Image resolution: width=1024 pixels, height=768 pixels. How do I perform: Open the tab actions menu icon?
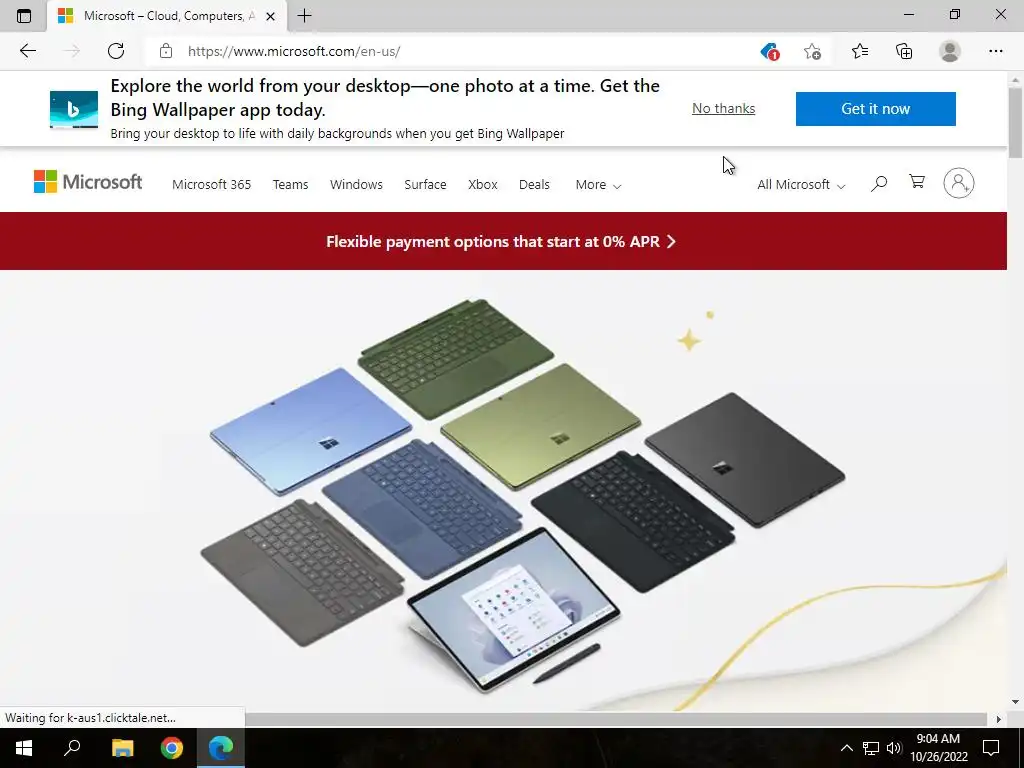[x=24, y=16]
